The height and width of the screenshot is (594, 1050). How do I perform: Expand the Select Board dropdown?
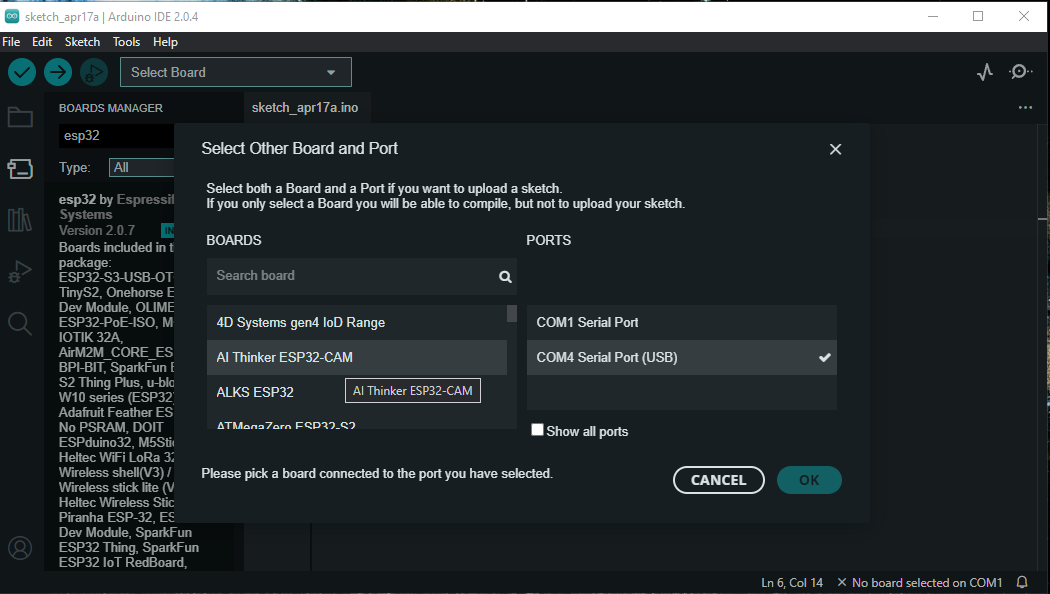point(236,72)
